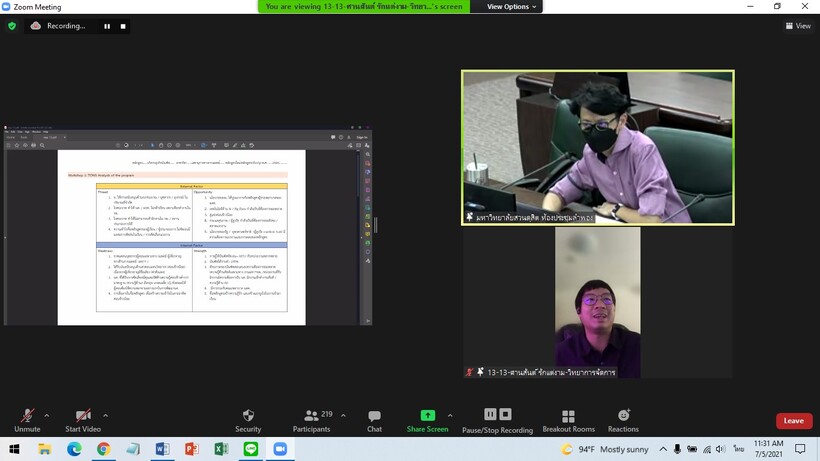Open the Reactions menu
The image size is (820, 461).
click(x=623, y=421)
